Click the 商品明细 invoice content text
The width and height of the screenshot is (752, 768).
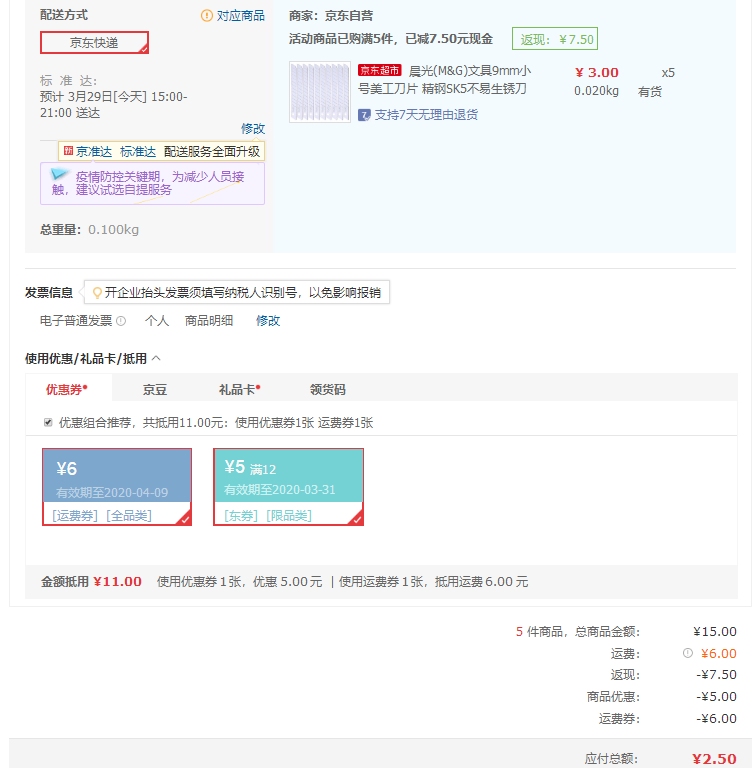pos(209,321)
